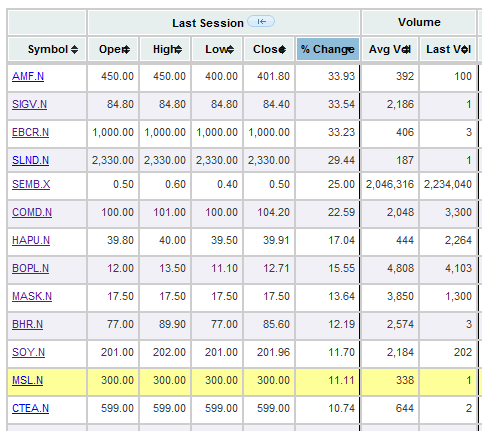Screen dimensions: 482x431
Task: Select SOY.N % change value 11.70
Action: pyautogui.click(x=342, y=352)
